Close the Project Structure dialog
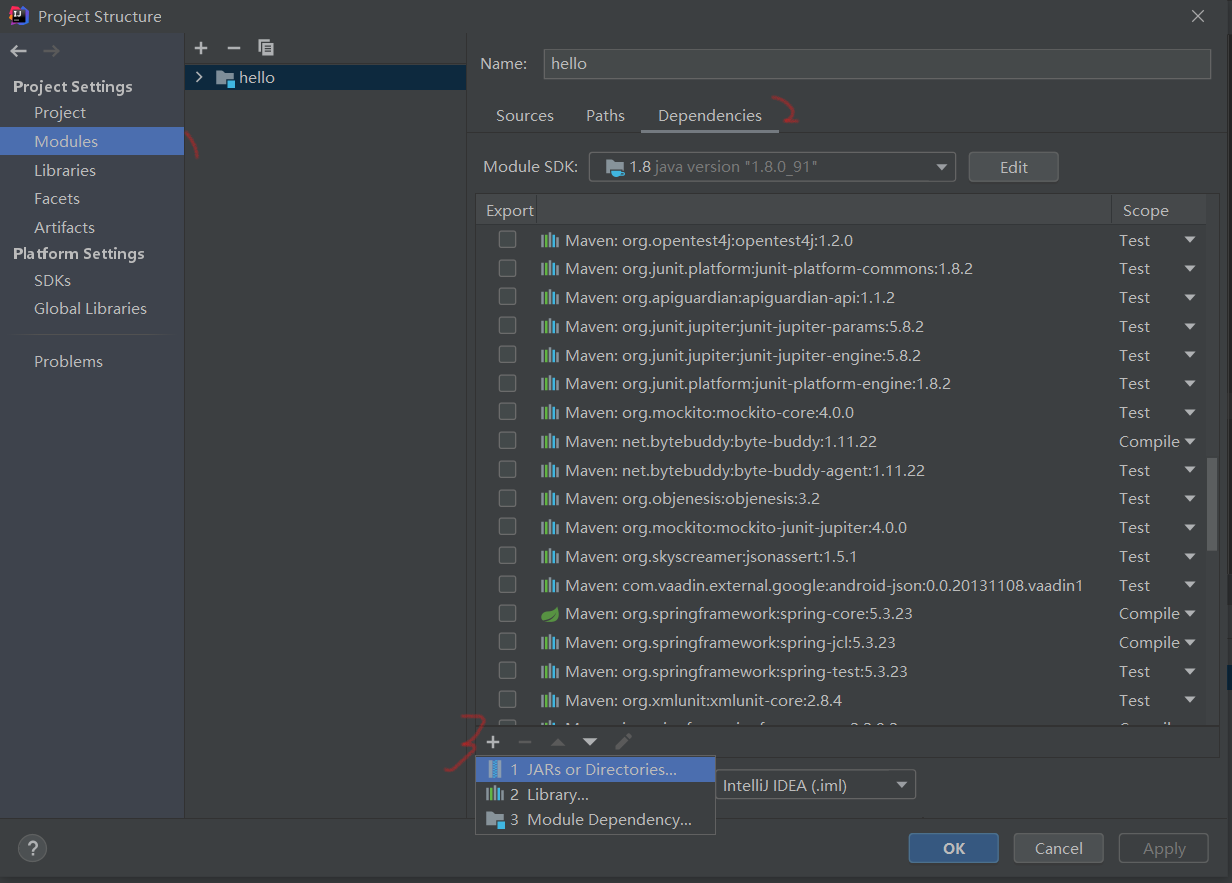The image size is (1232, 883). [x=1198, y=16]
